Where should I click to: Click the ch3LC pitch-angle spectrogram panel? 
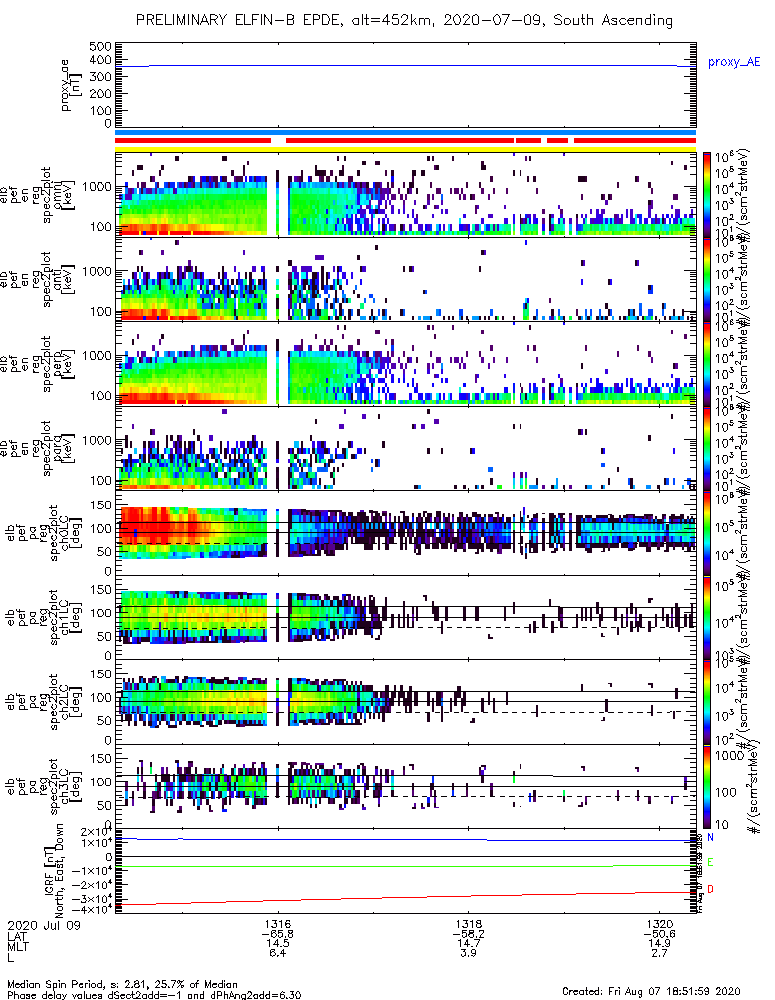(x=406, y=786)
